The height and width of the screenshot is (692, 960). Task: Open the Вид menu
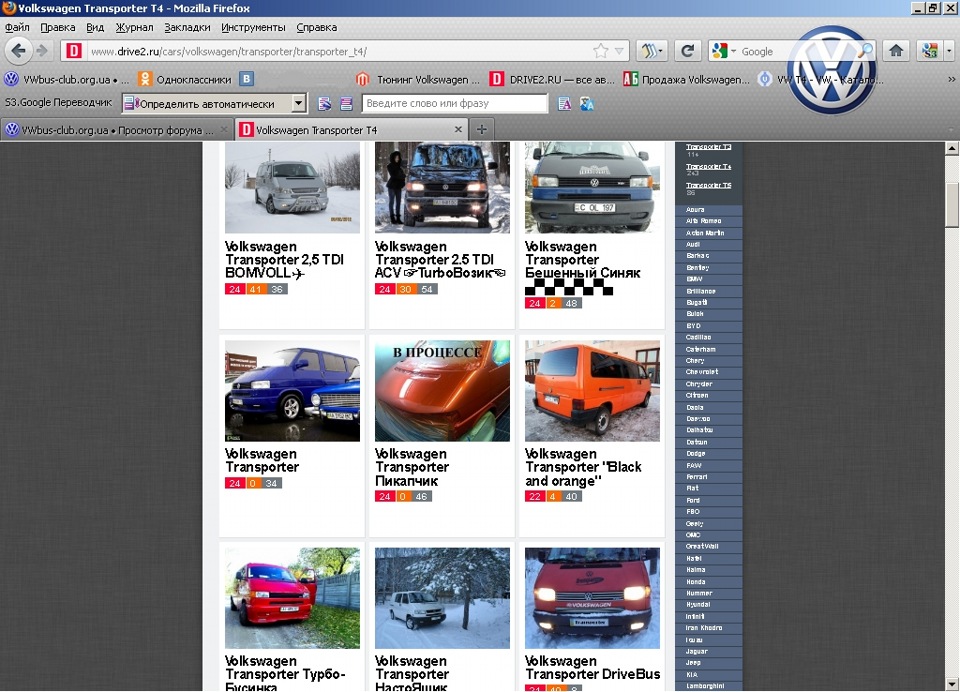pyautogui.click(x=95, y=28)
